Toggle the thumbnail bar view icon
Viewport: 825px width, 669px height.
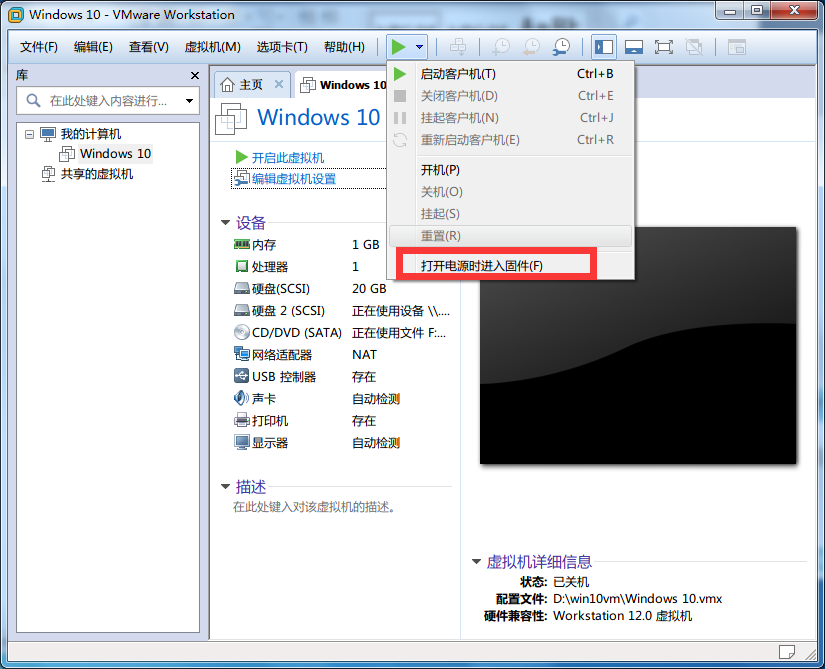click(x=633, y=47)
